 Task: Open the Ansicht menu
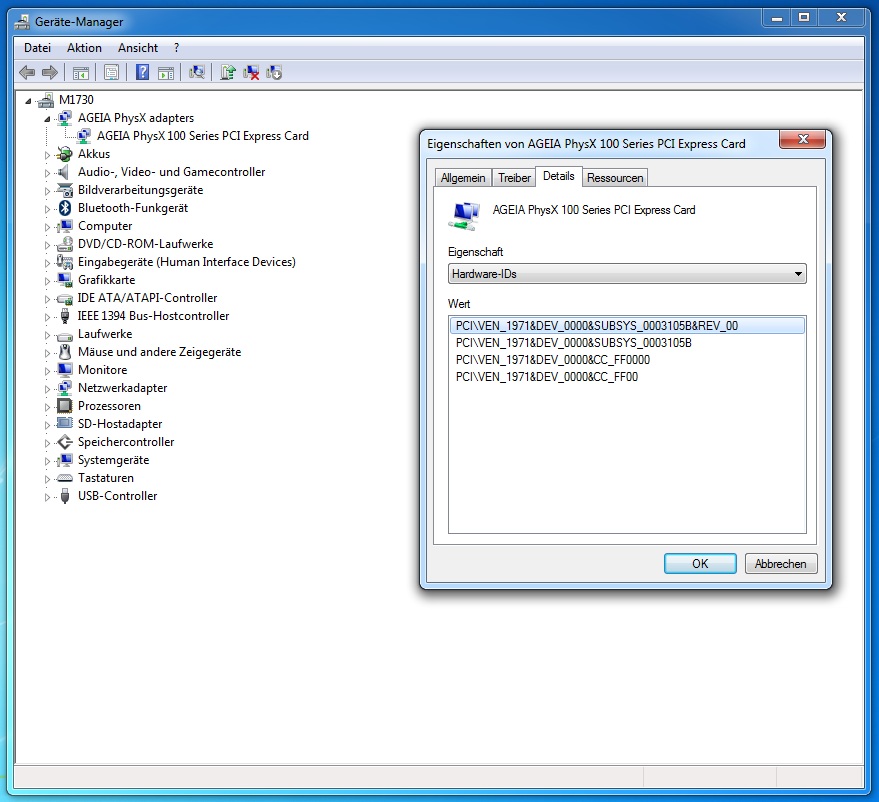(138, 48)
